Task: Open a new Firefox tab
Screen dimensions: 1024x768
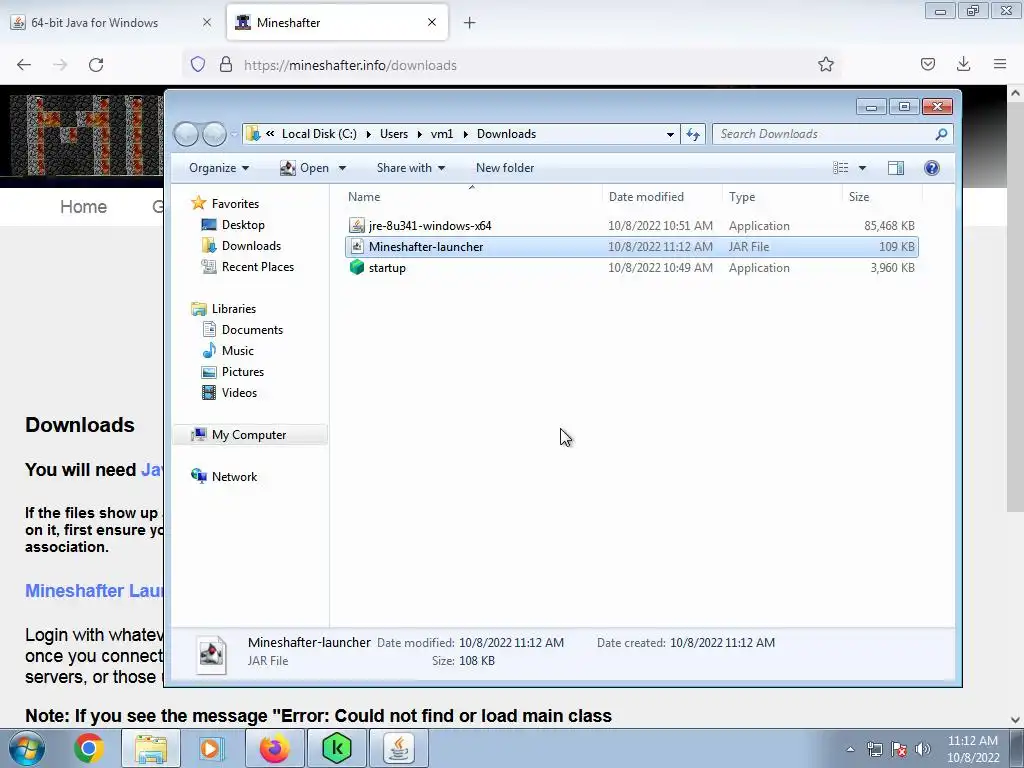Action: coord(470,23)
